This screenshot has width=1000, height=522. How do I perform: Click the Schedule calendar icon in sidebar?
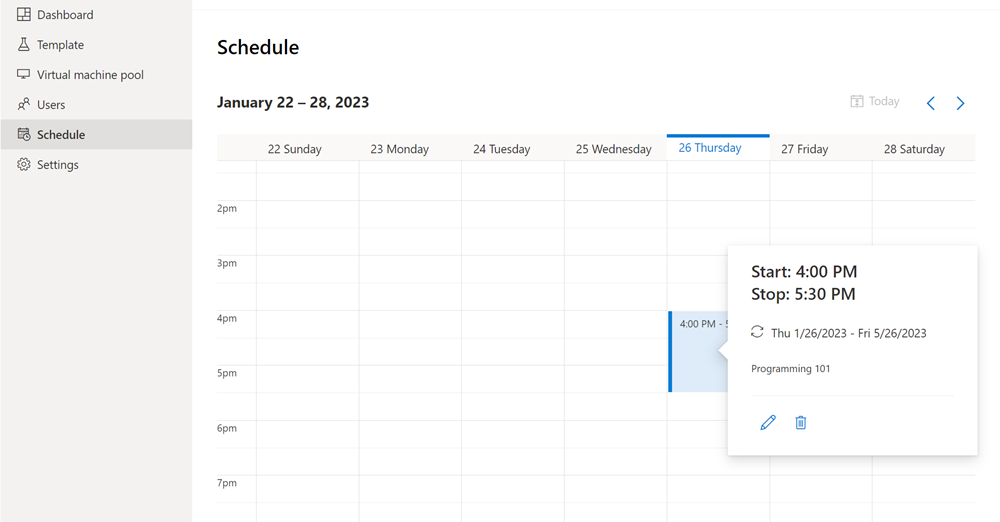coord(24,134)
